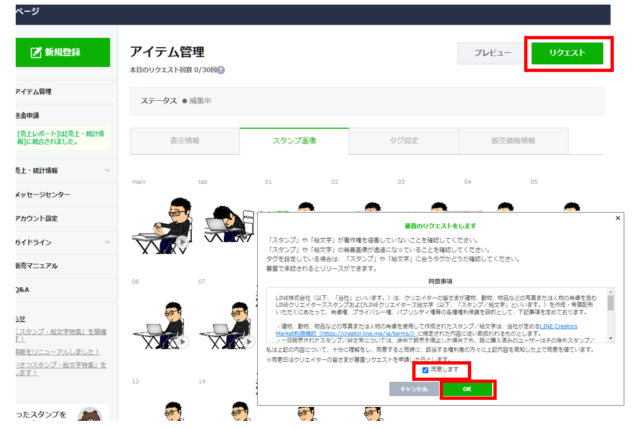Toggle the 同意します checkbox
Screen dimensions: 640x428
tap(425, 370)
